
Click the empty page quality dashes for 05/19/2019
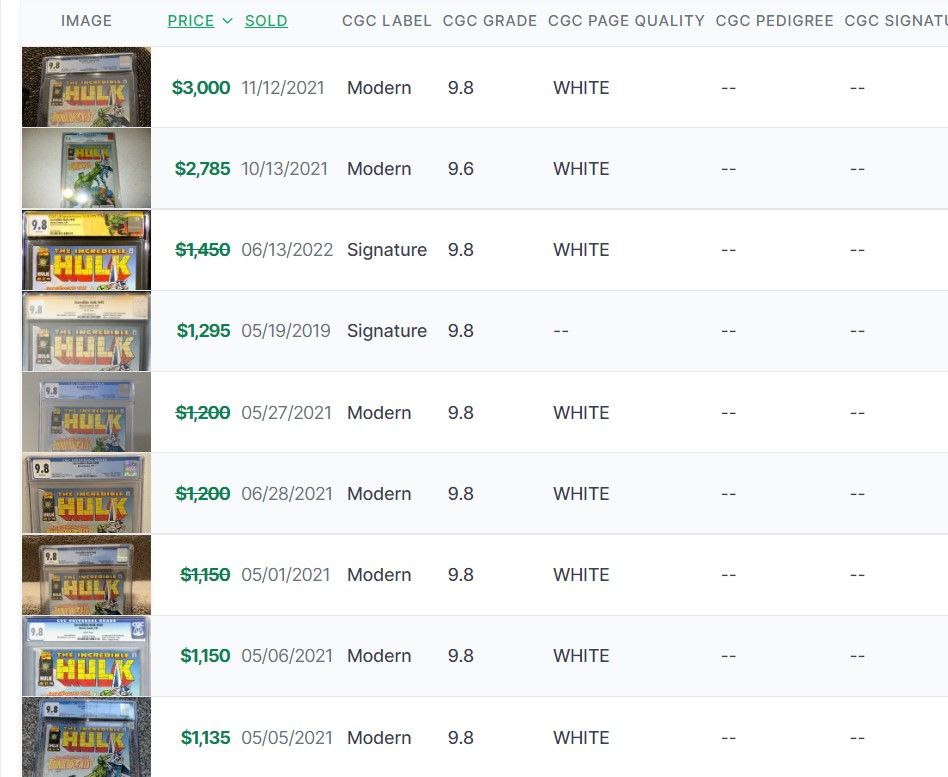pyautogui.click(x=560, y=331)
